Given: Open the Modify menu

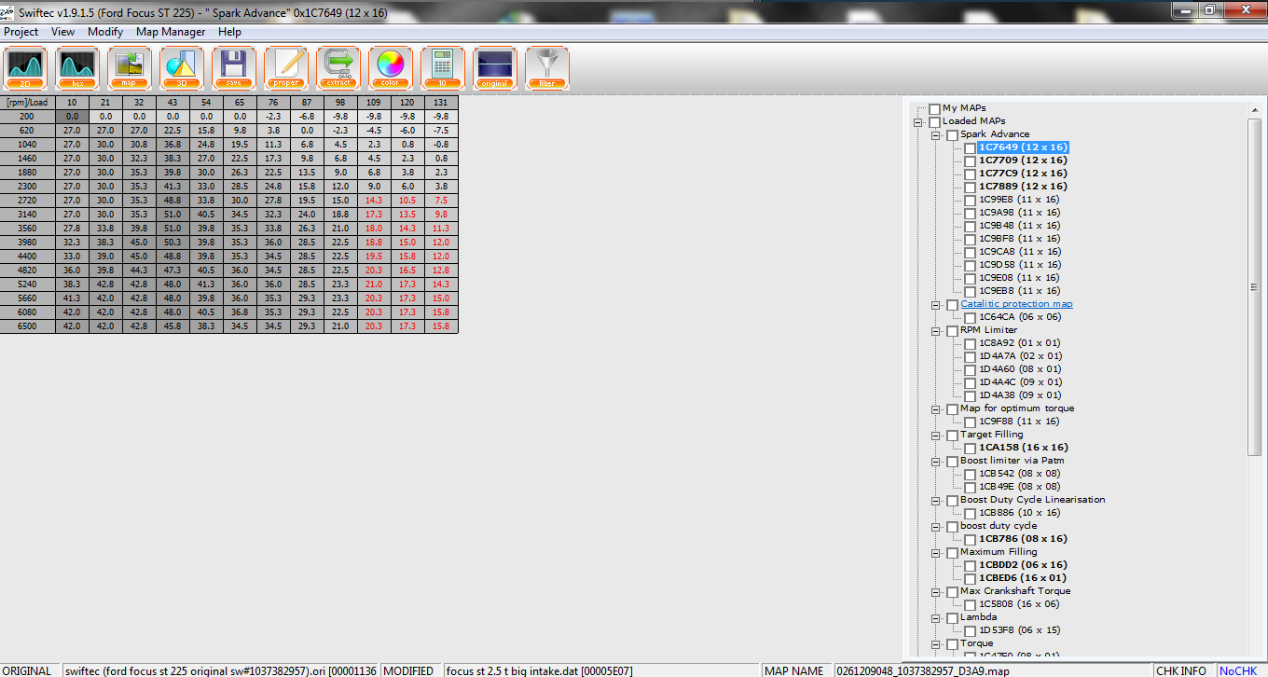Looking at the screenshot, I should [x=105, y=32].
